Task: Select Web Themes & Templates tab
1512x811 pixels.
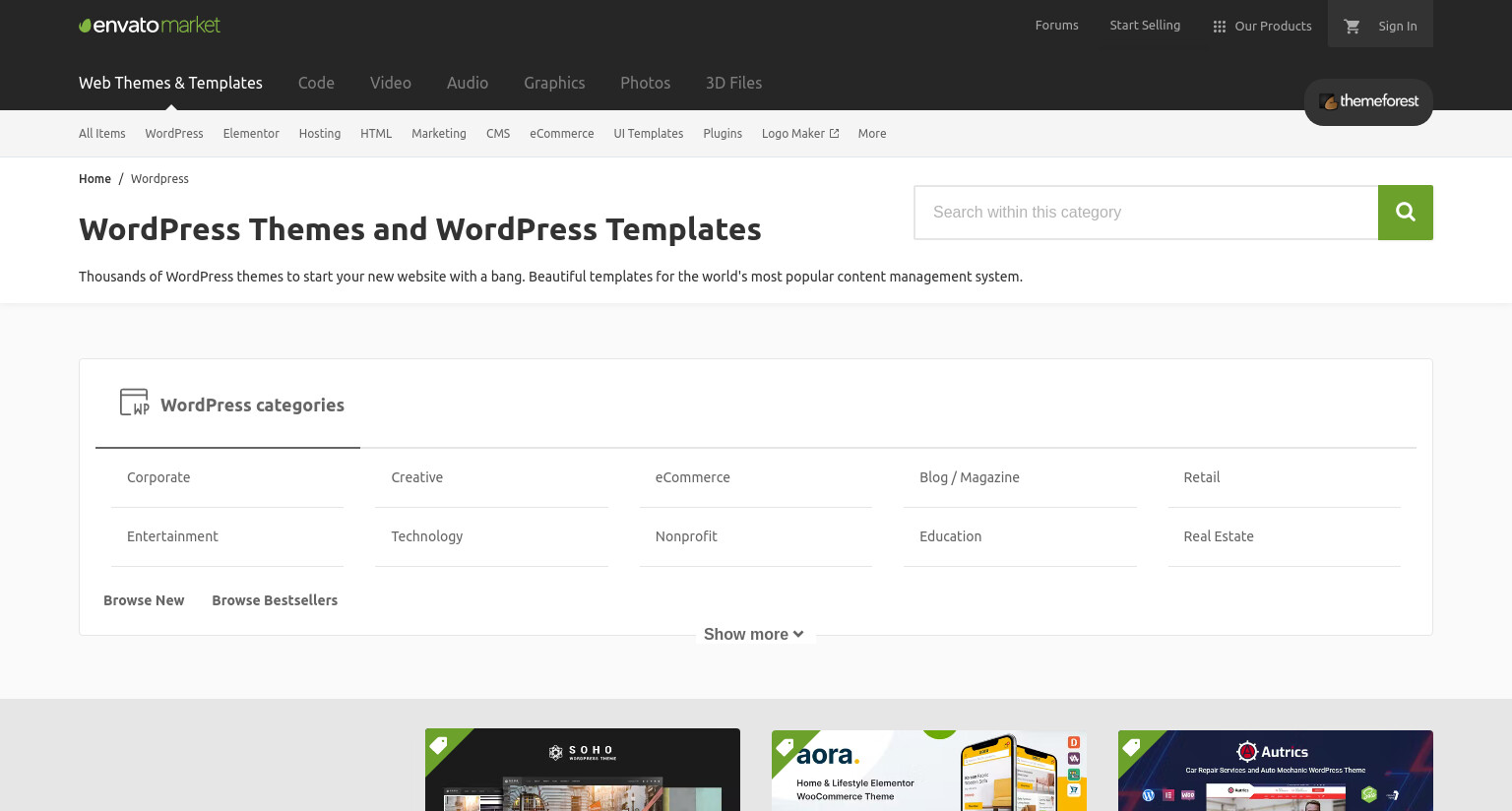Action: pyautogui.click(x=170, y=83)
